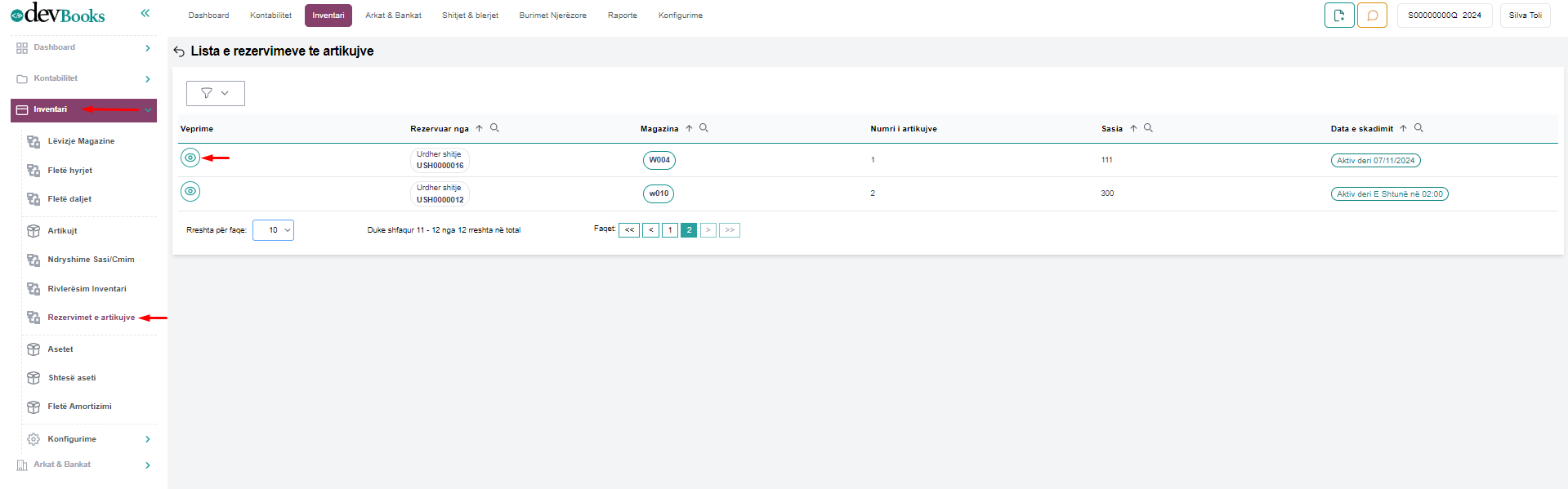Viewport: 1568px width, 489px height.
Task: View reservation for order USH0000016
Action: 190,158
